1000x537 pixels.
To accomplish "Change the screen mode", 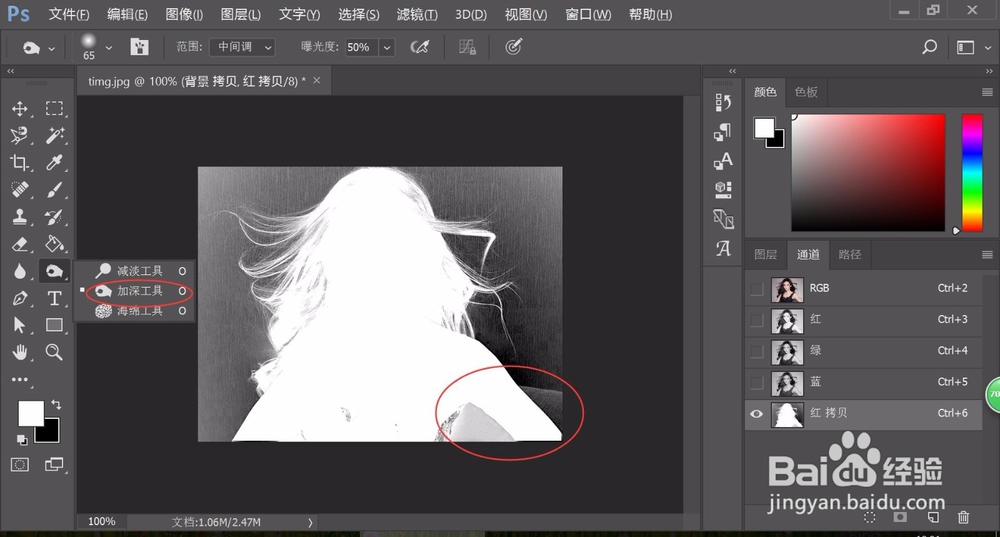I will coord(54,465).
